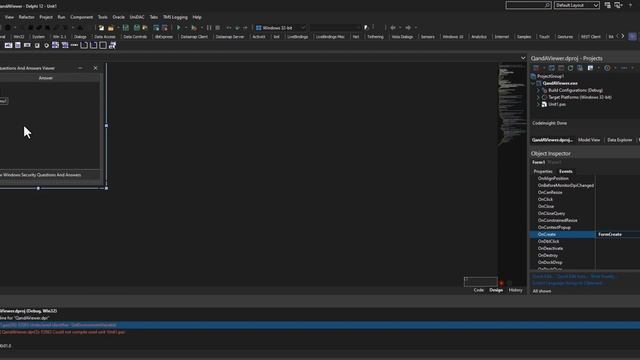Open the Default Layout dropdown

tap(576, 5)
